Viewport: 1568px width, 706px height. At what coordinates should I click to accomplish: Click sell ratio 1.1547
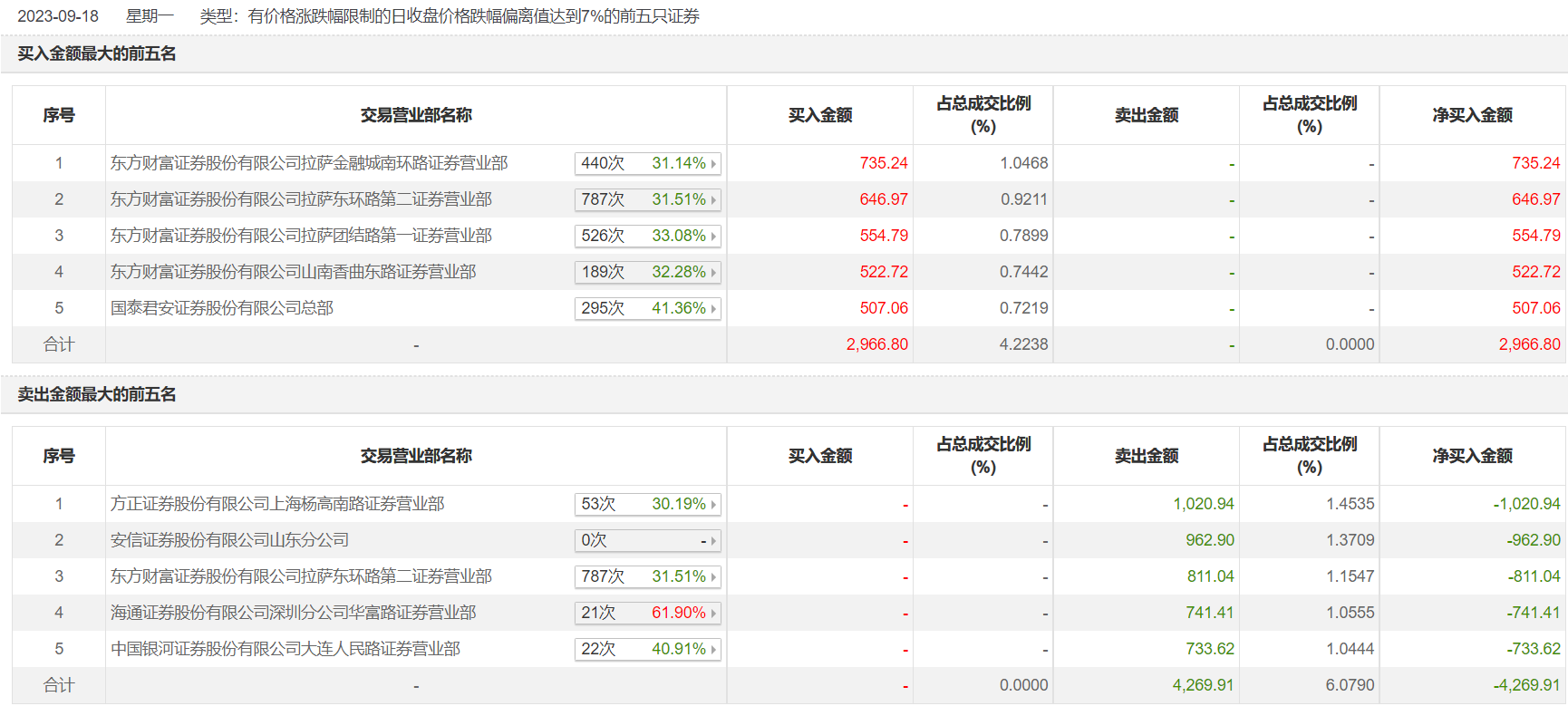(x=1350, y=576)
